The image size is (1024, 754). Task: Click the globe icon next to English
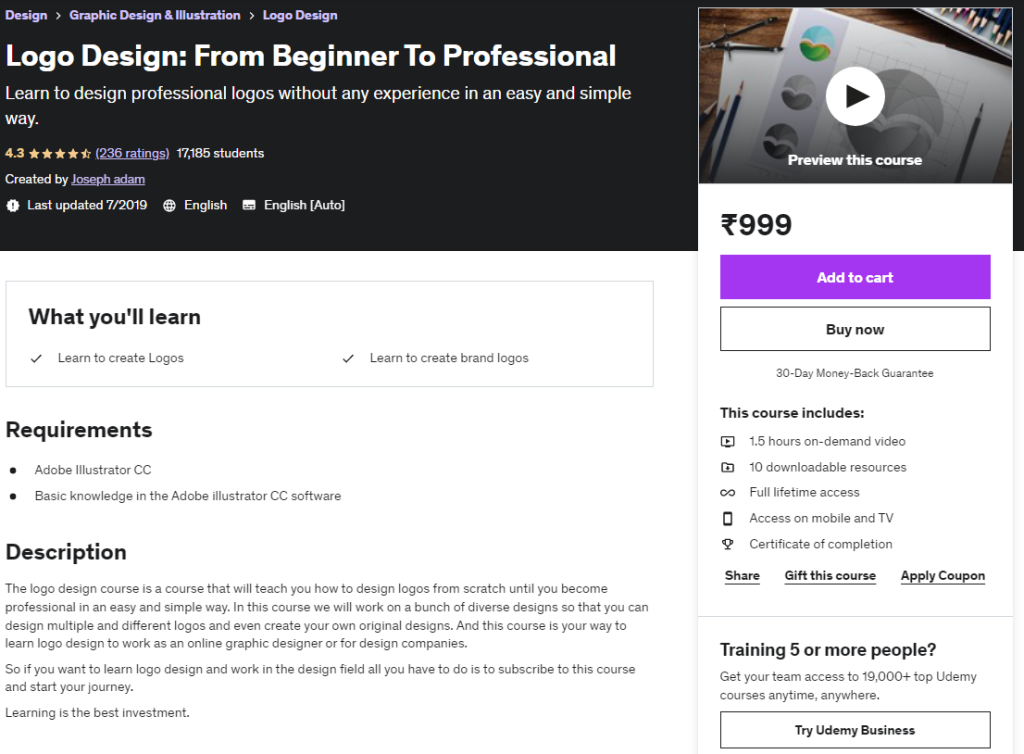point(171,204)
